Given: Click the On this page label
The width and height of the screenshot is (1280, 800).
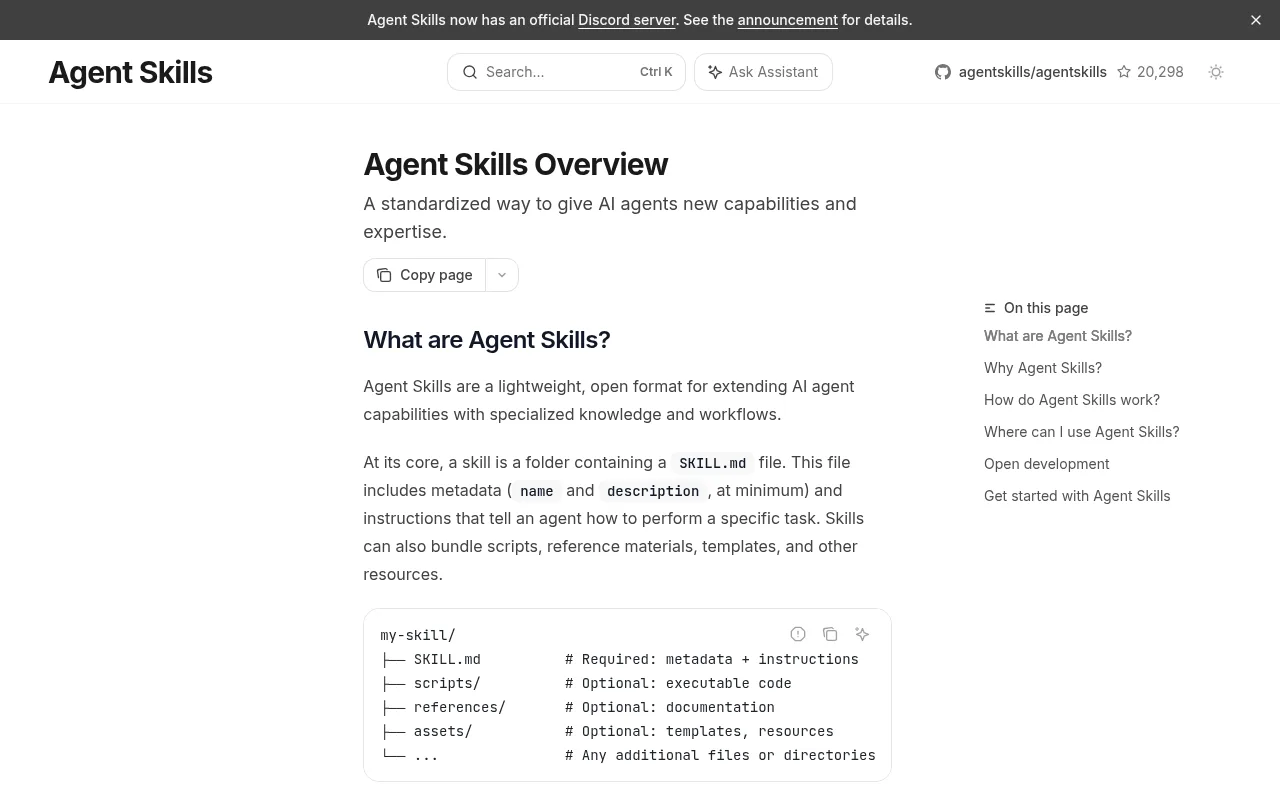Looking at the screenshot, I should [x=1046, y=308].
